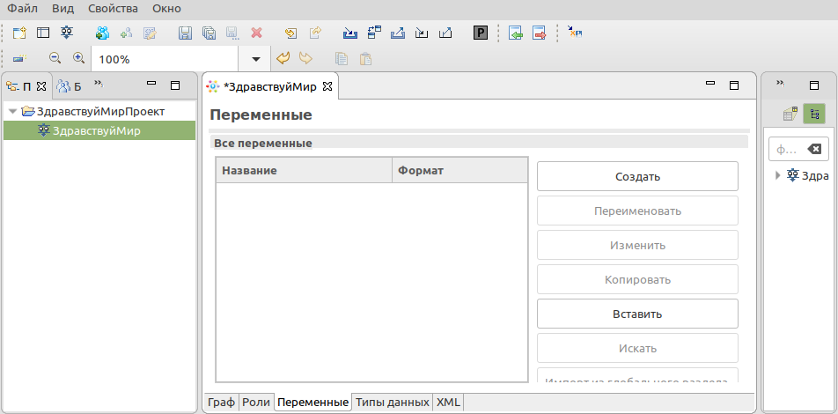Click the Save All stacked floppies icon
The image size is (838, 414).
(x=208, y=33)
